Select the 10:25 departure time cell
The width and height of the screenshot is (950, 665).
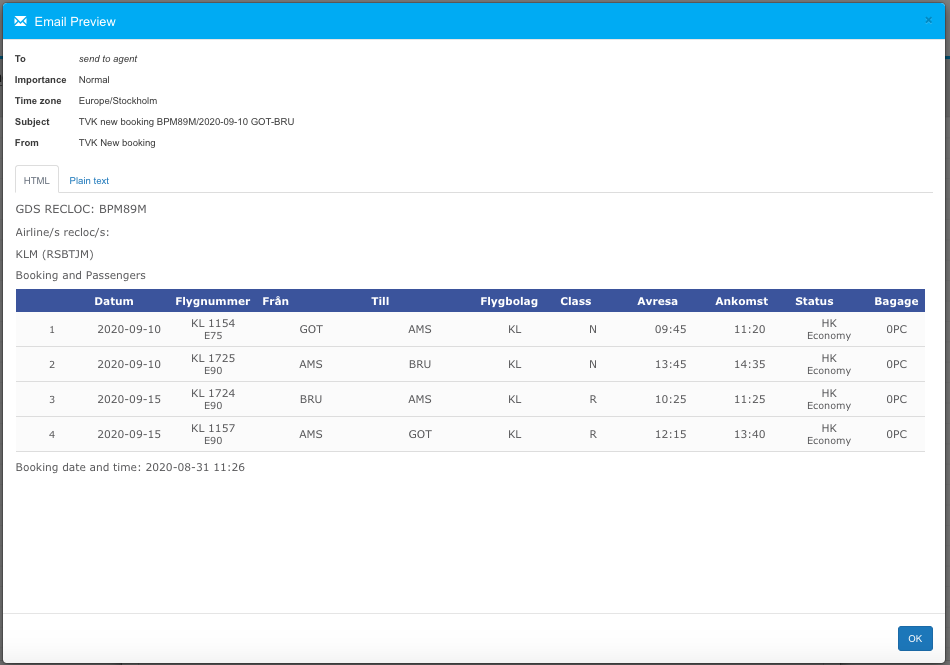pos(670,399)
